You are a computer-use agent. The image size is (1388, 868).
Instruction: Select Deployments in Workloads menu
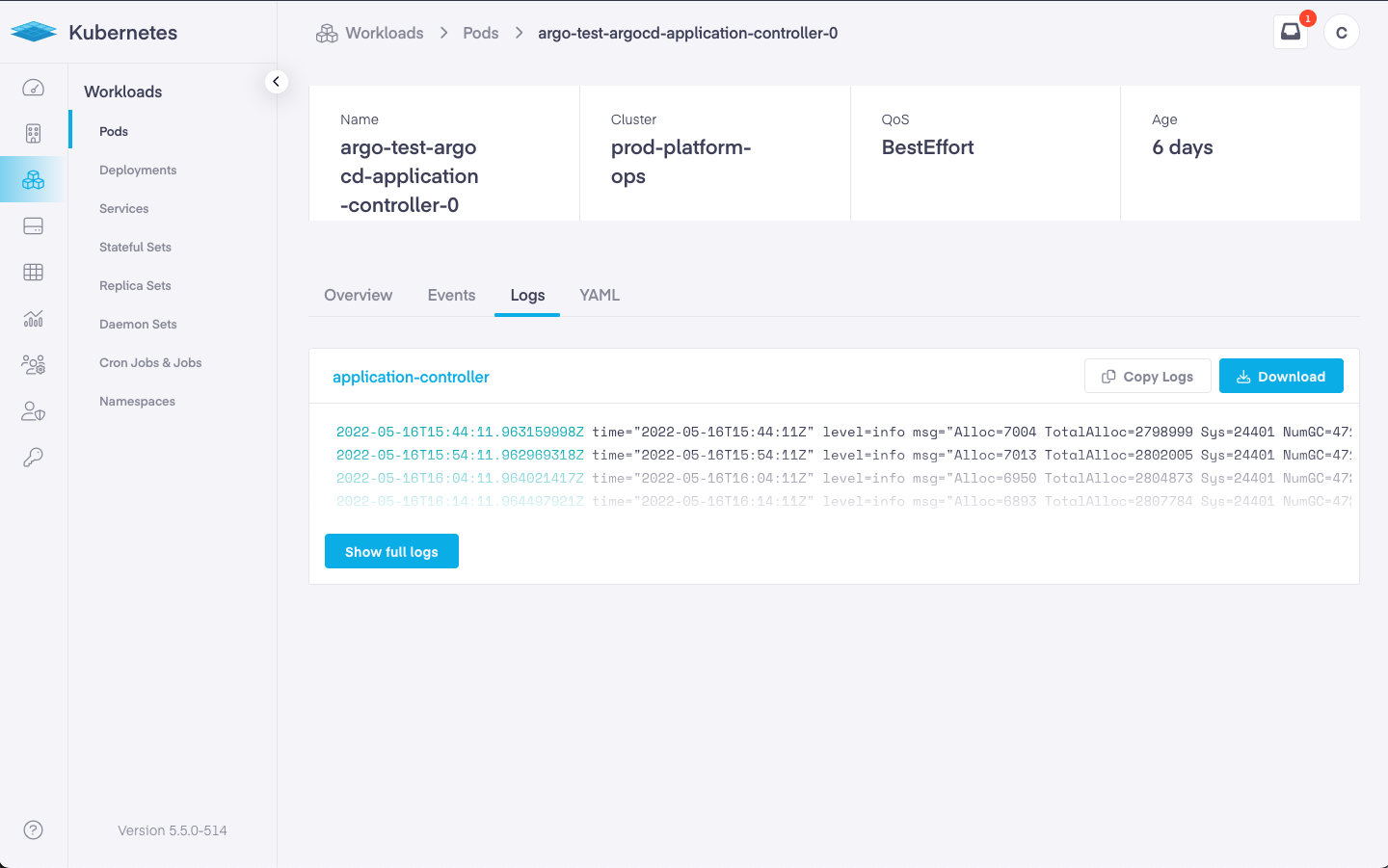pyautogui.click(x=138, y=170)
